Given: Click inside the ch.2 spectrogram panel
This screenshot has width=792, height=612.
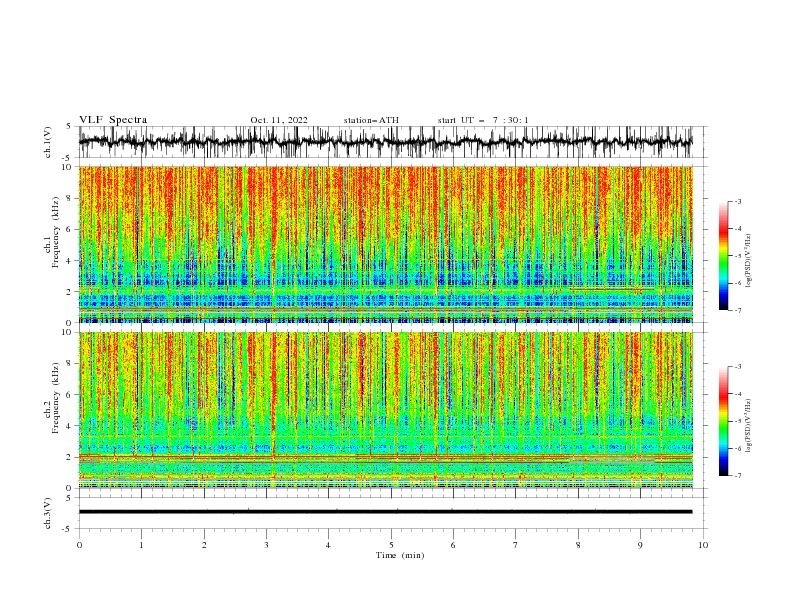Looking at the screenshot, I should [385, 410].
